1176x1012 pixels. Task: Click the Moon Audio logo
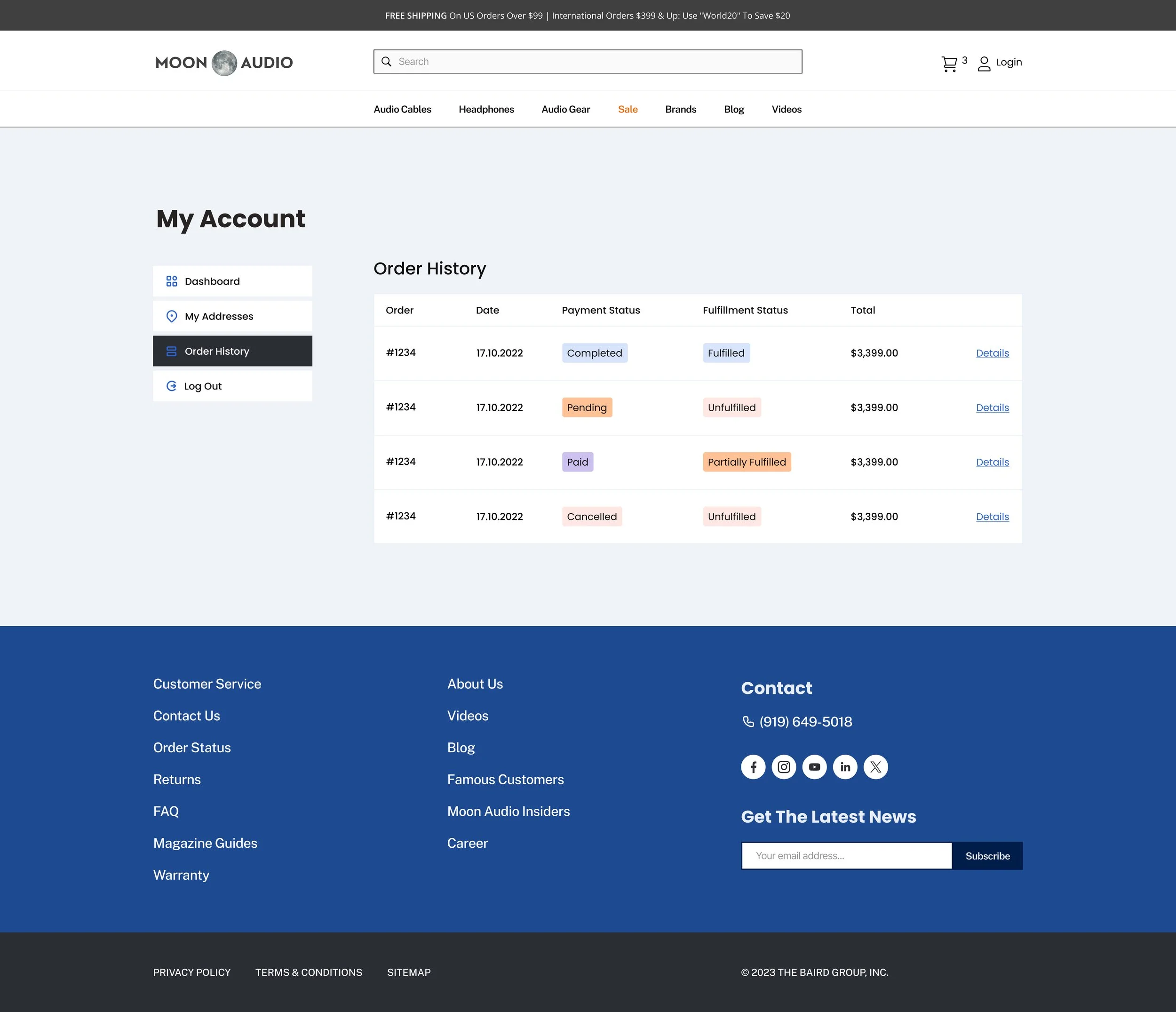click(x=224, y=63)
